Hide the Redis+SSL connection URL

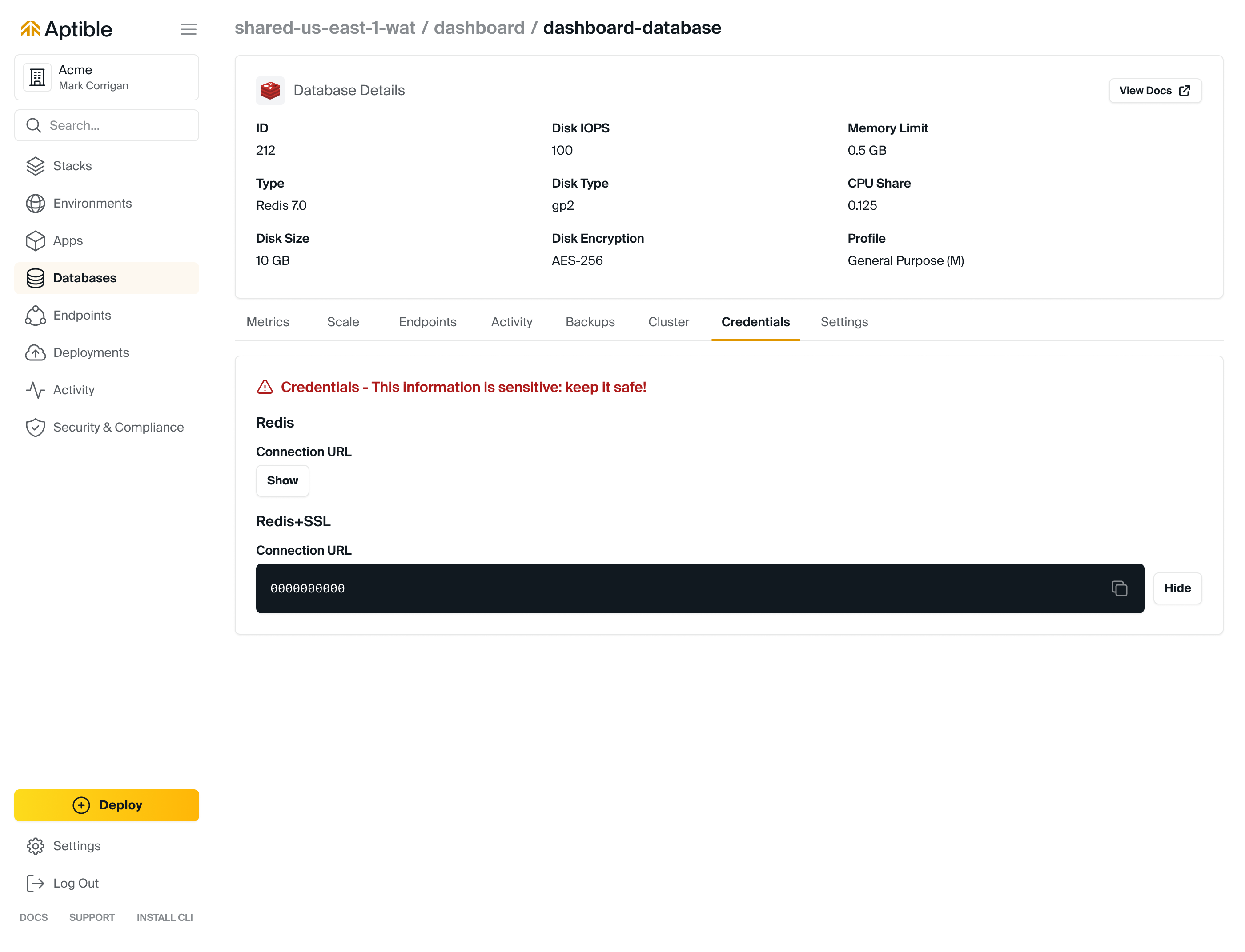coord(1177,588)
